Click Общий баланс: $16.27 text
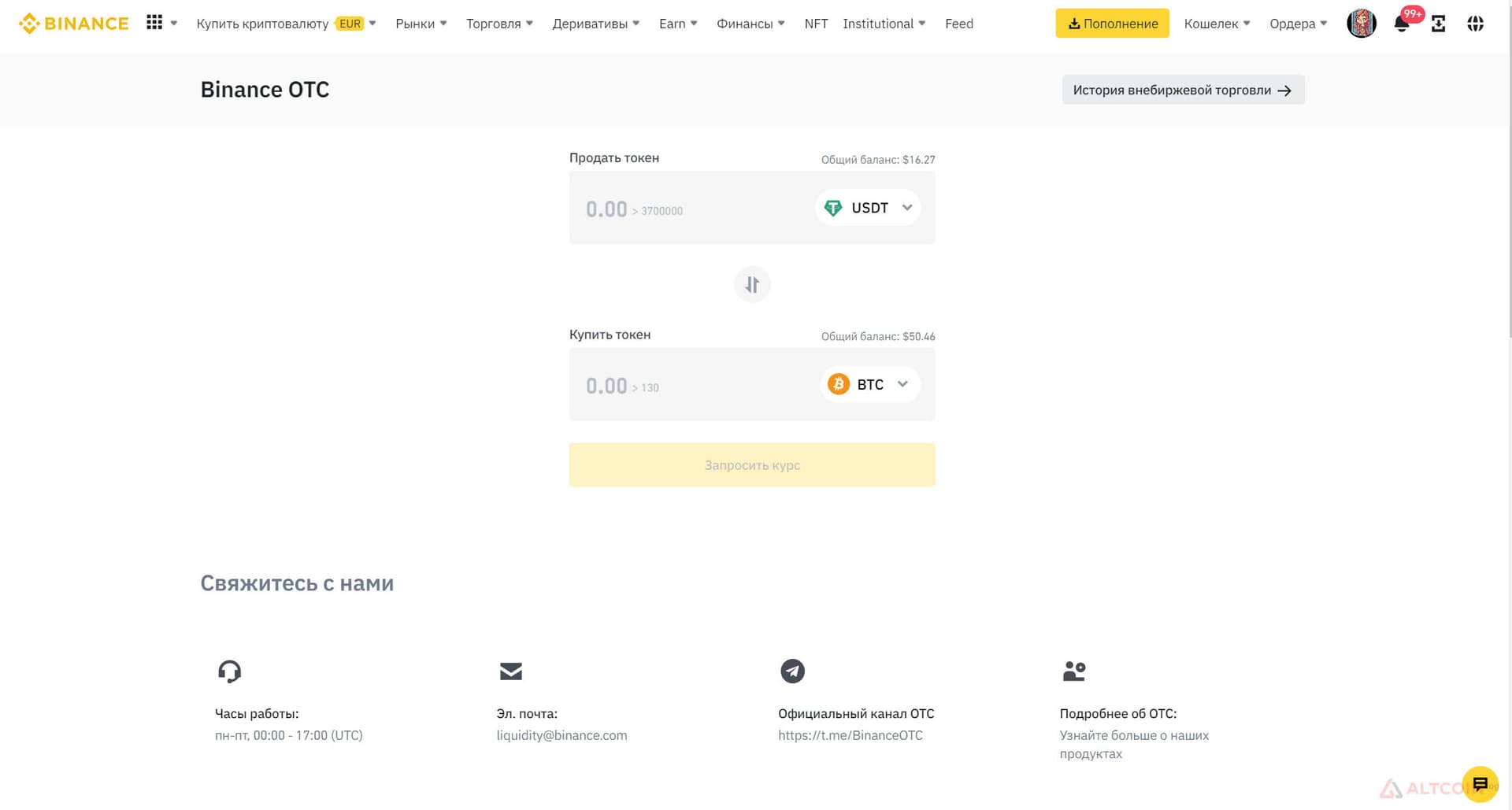 878,160
